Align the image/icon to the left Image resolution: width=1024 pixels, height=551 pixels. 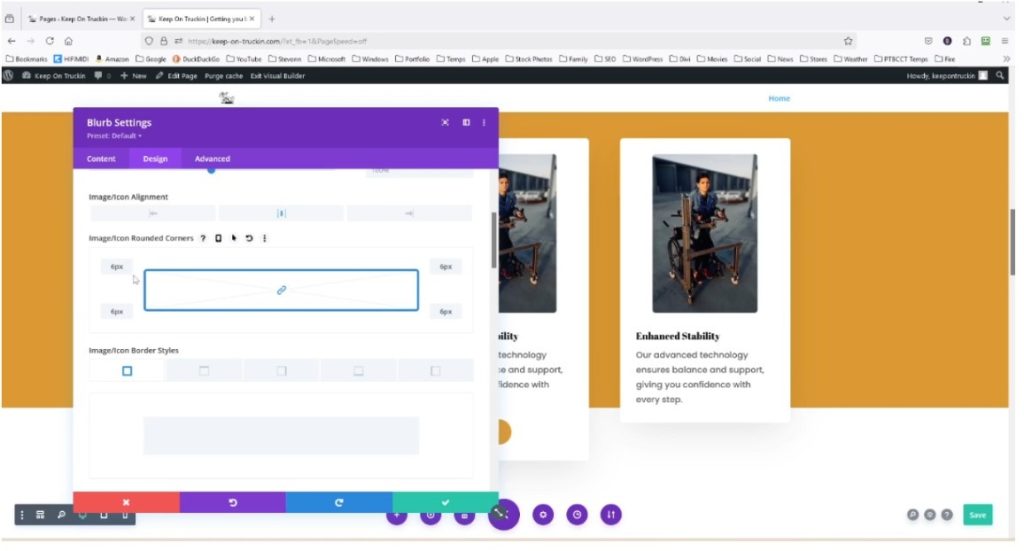[153, 213]
